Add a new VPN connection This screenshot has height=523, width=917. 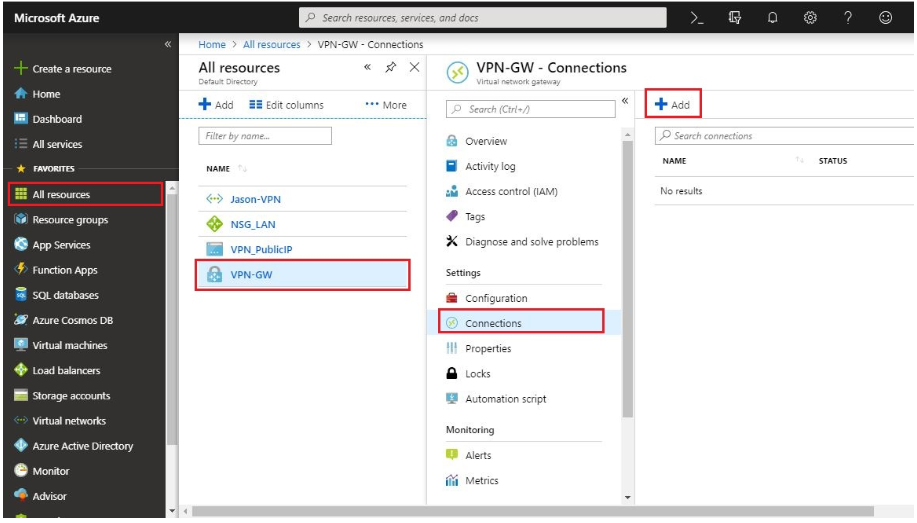tap(672, 104)
